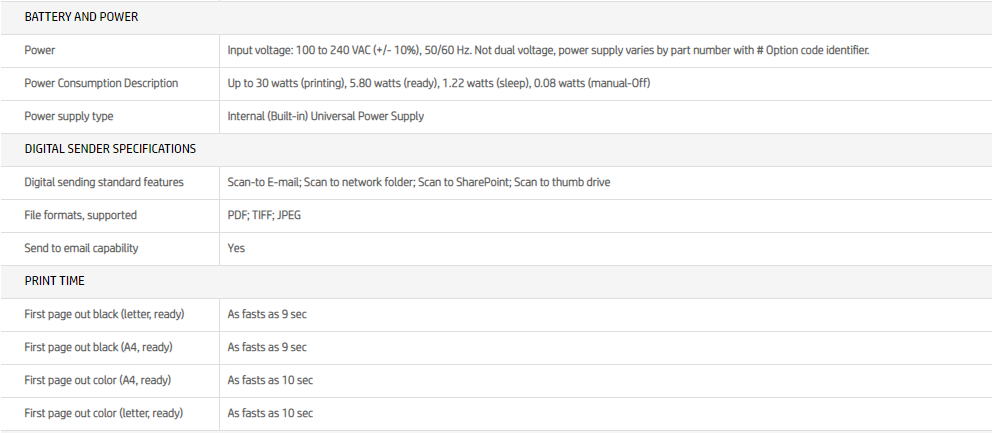Select First page out color (A4, ready)
This screenshot has height=433, width=992.
tap(98, 380)
